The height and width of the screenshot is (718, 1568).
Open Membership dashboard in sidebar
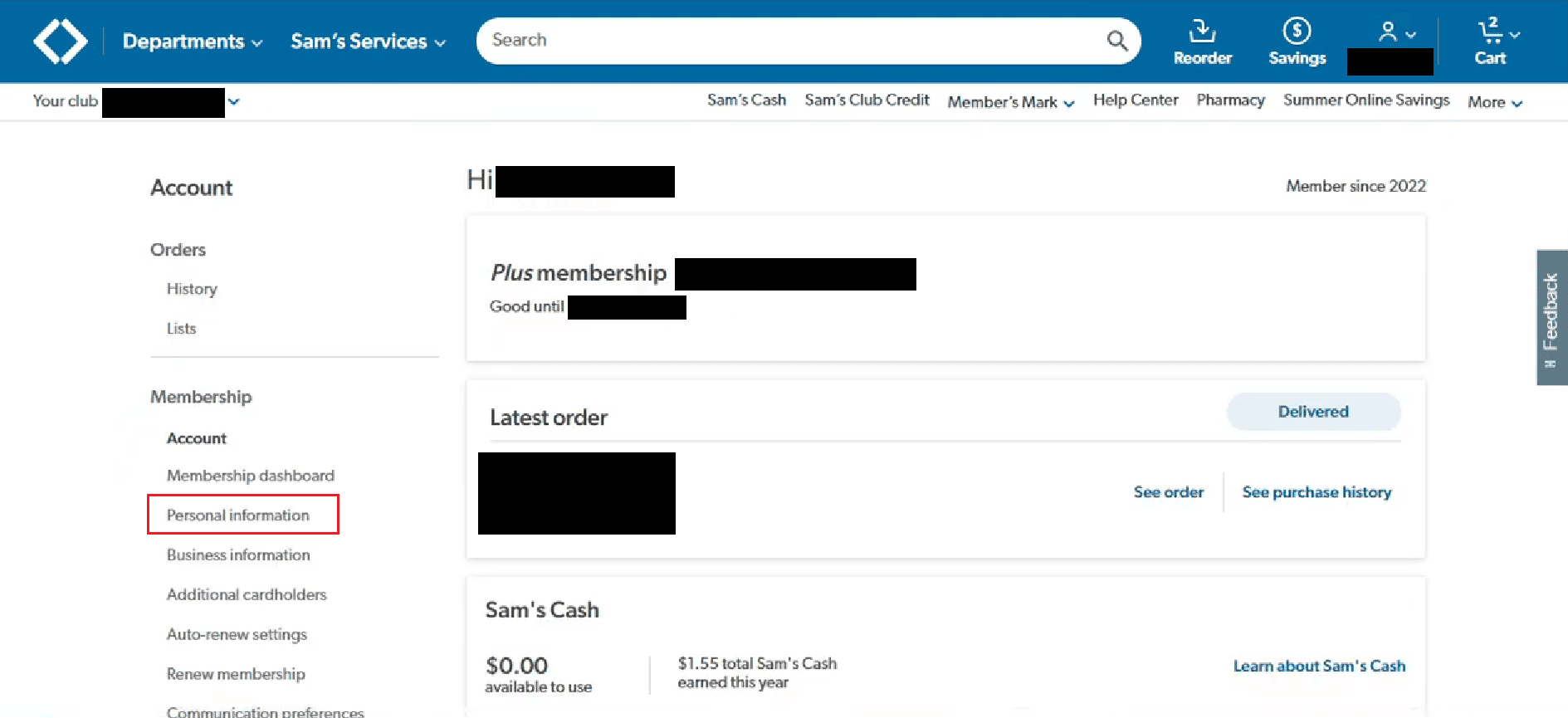[251, 476]
